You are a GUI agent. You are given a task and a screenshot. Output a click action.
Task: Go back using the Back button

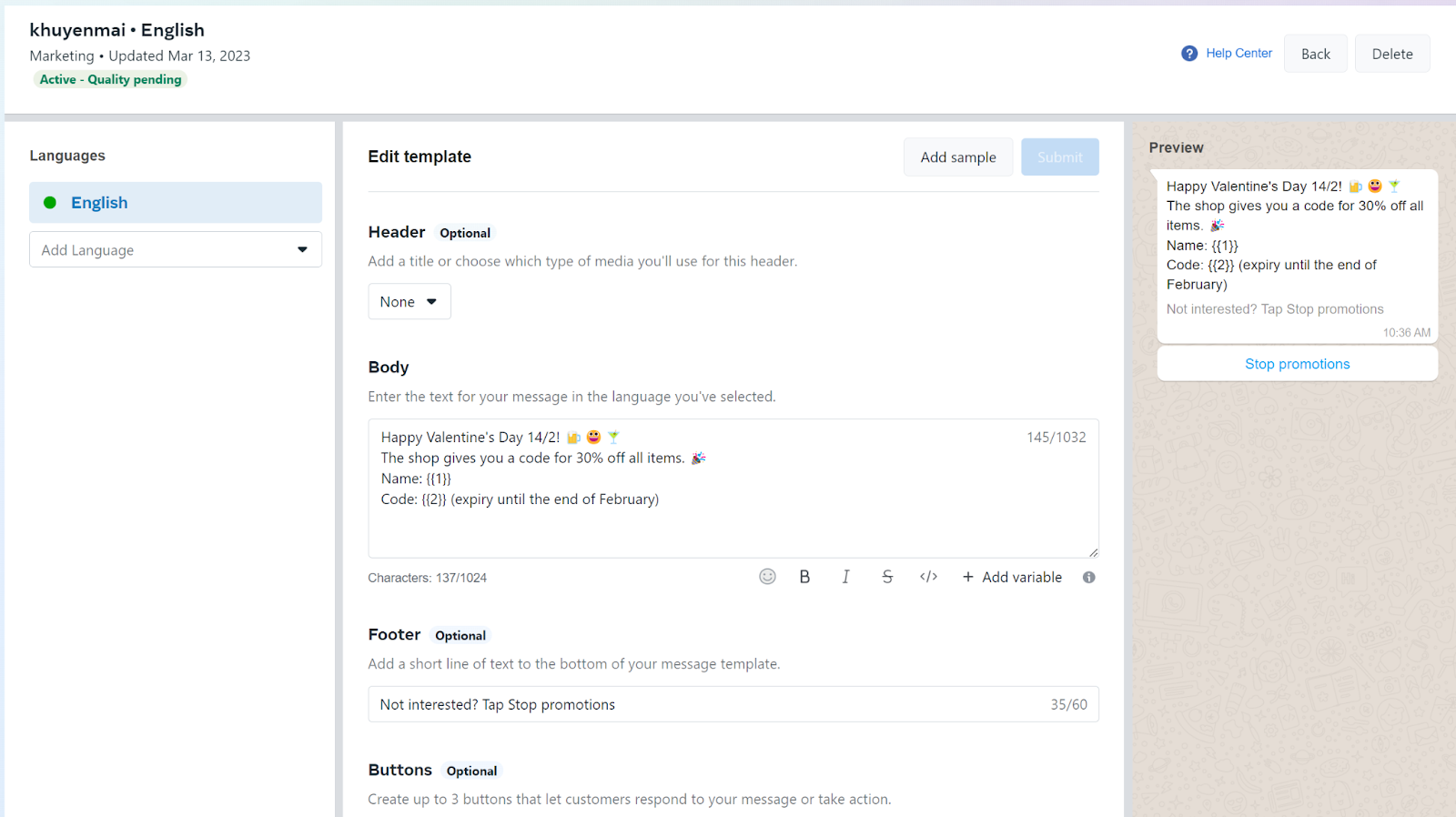pos(1316,54)
